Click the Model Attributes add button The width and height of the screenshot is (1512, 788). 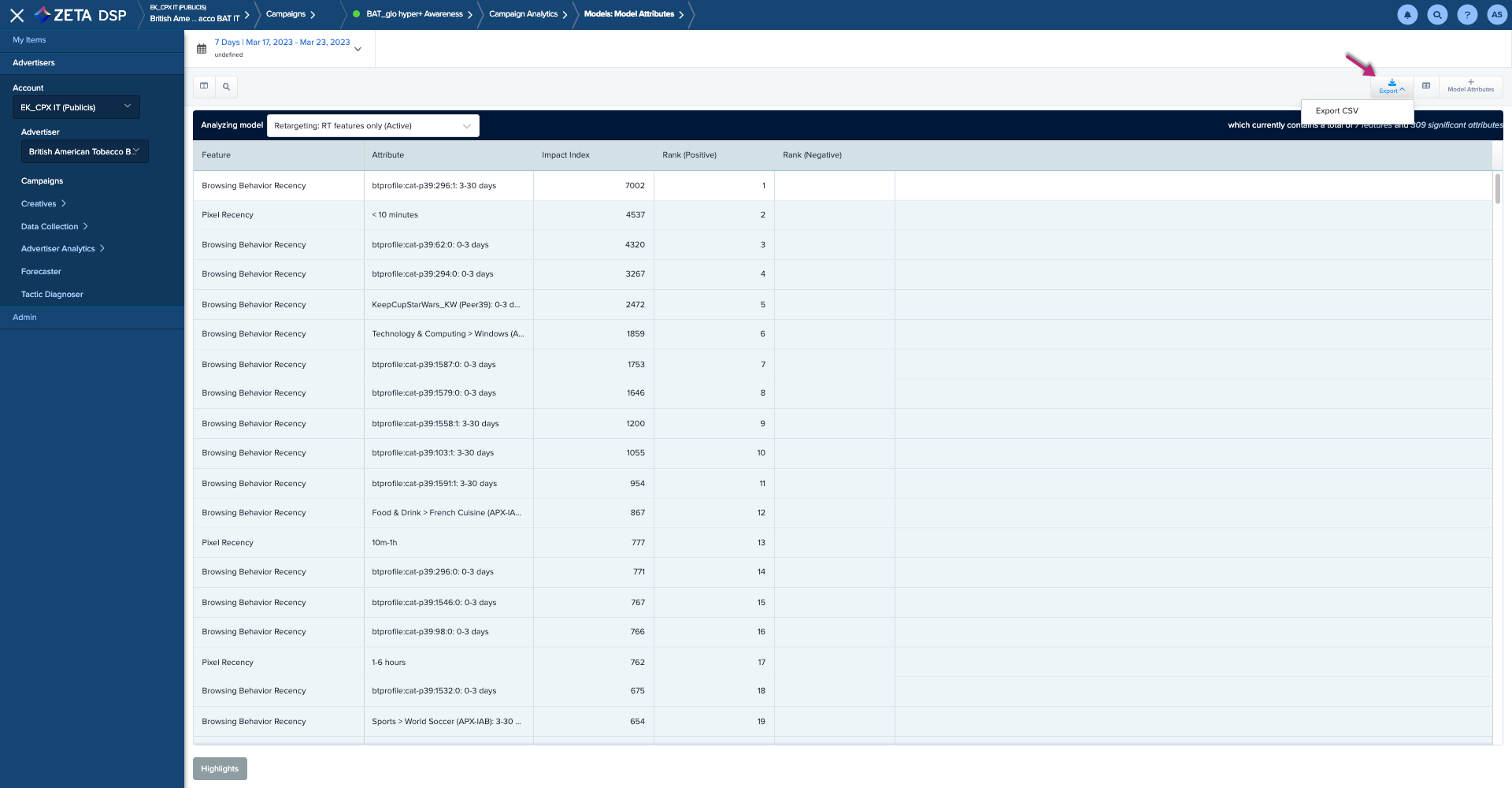(1470, 87)
